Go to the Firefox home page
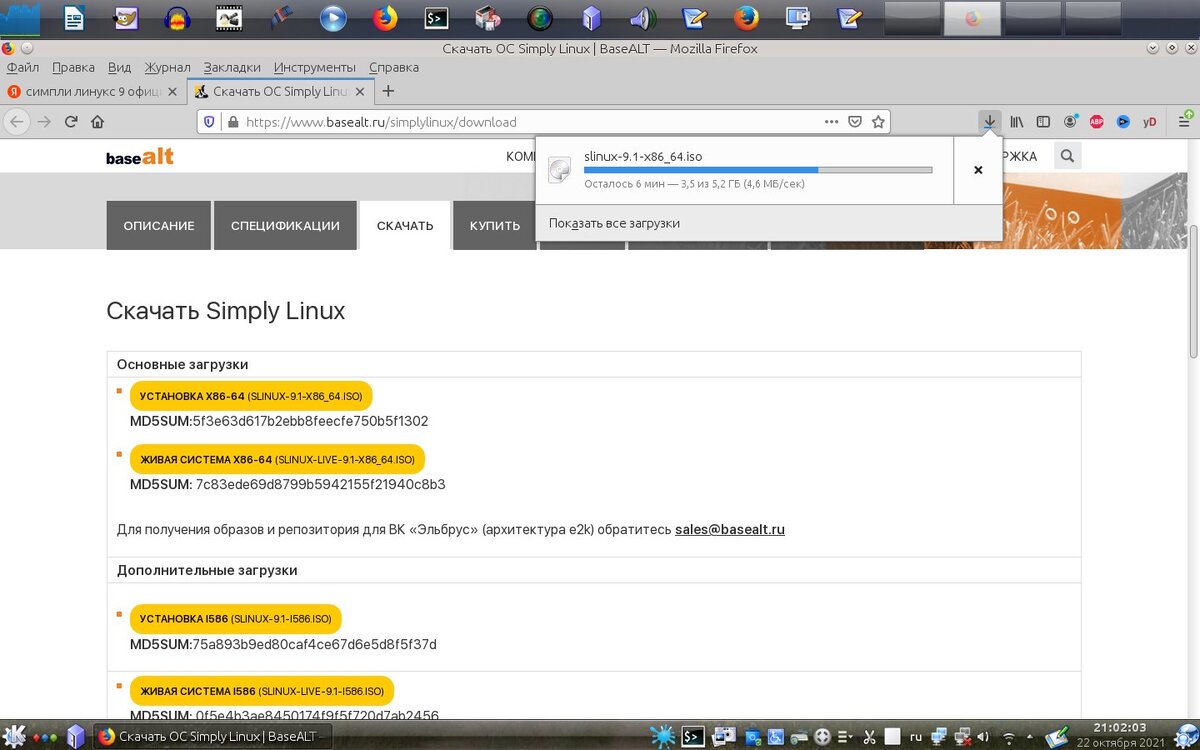Viewport: 1200px width, 750px height. tap(97, 122)
